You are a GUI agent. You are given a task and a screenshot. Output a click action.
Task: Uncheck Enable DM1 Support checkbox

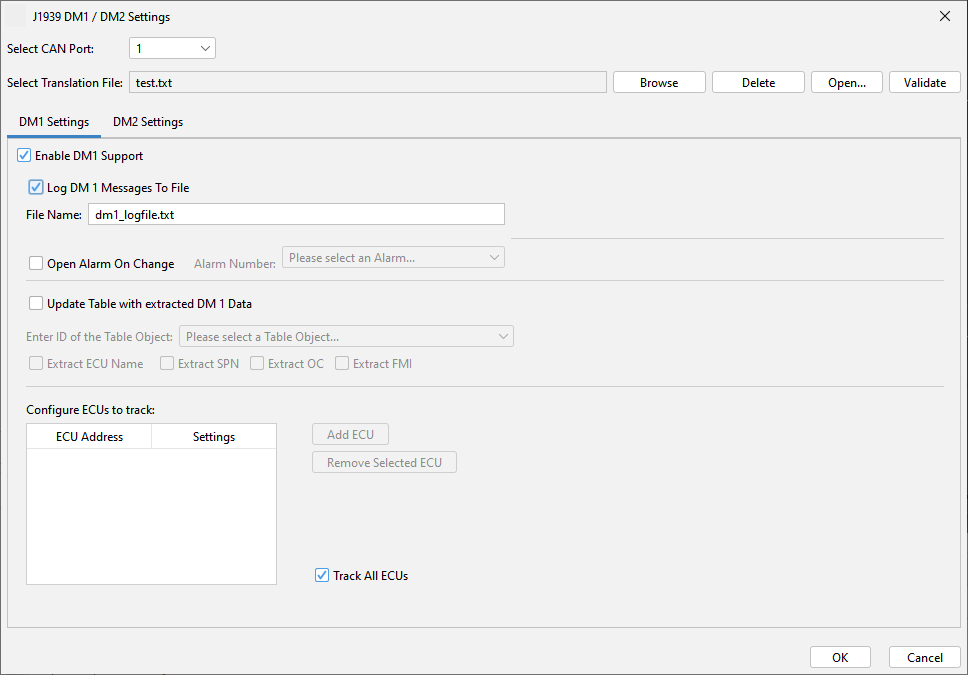(25, 156)
